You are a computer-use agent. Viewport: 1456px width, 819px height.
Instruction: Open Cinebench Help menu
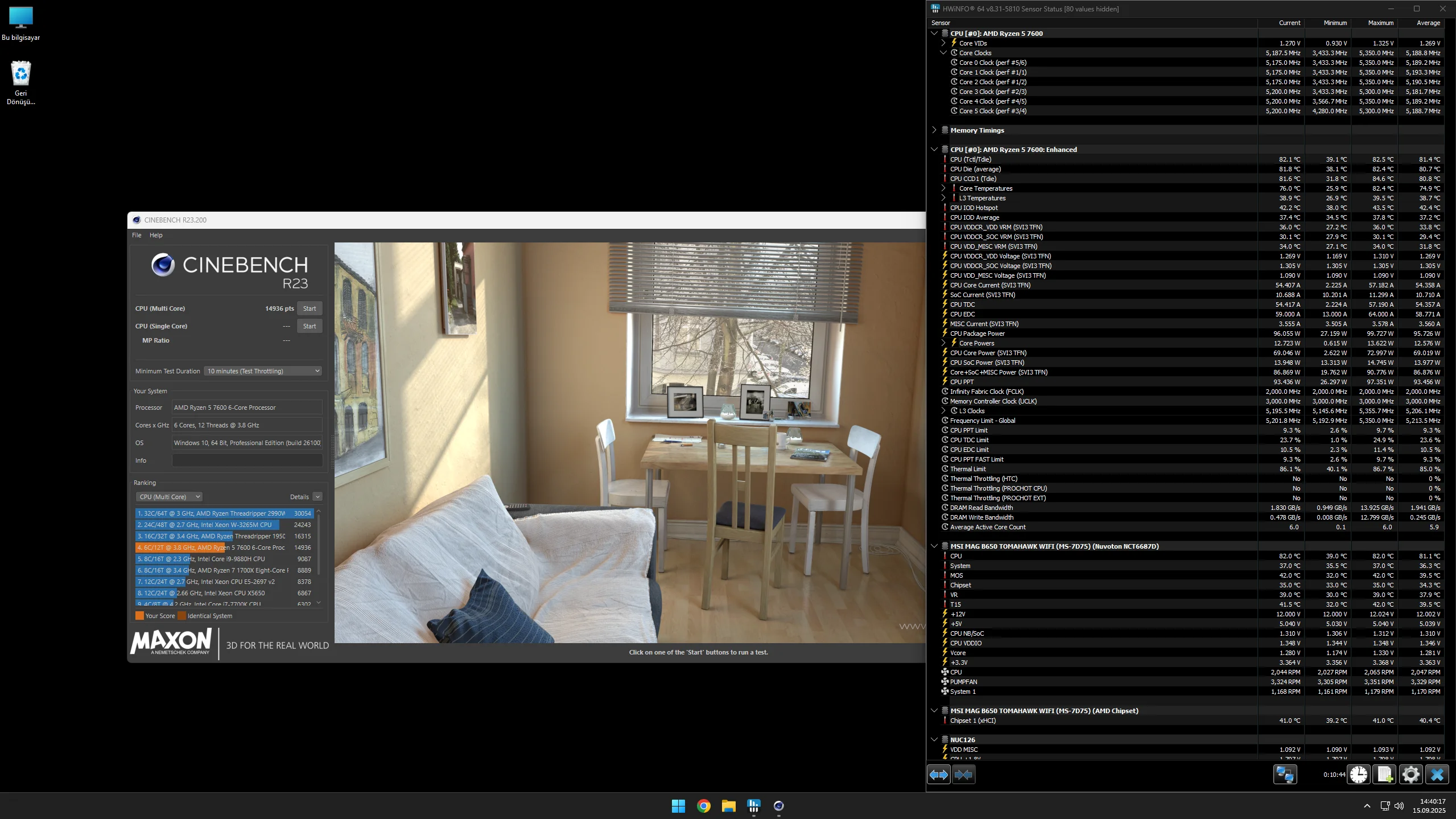(156, 235)
